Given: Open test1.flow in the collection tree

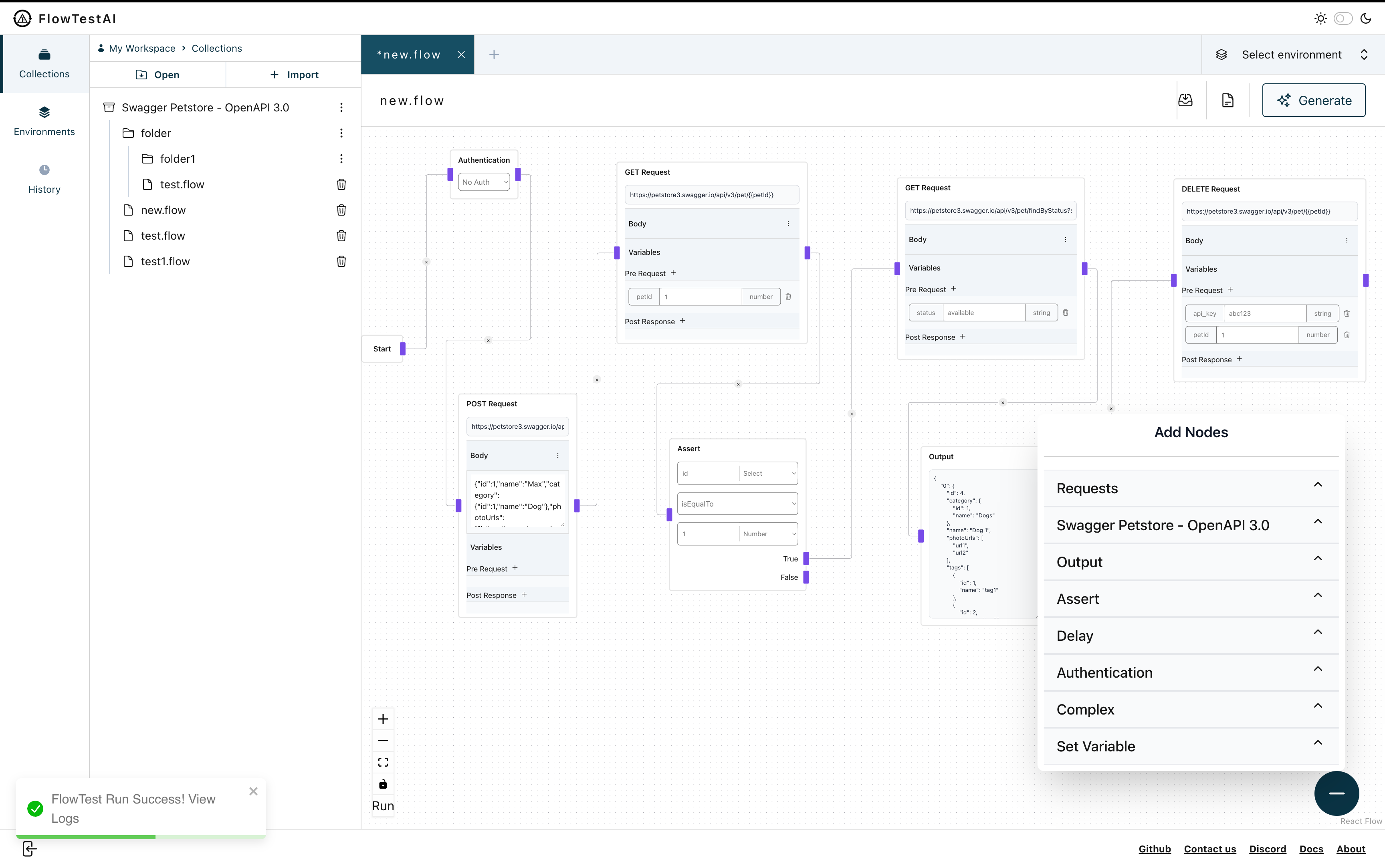Looking at the screenshot, I should (165, 261).
